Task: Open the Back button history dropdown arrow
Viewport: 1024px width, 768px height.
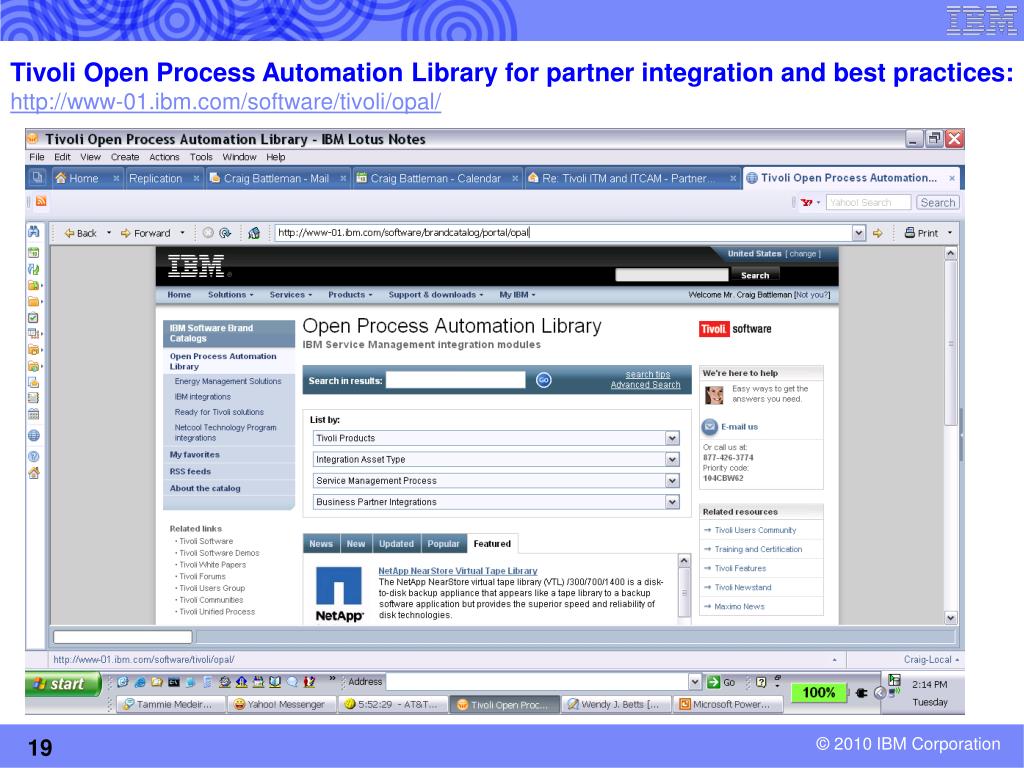Action: tap(108, 232)
